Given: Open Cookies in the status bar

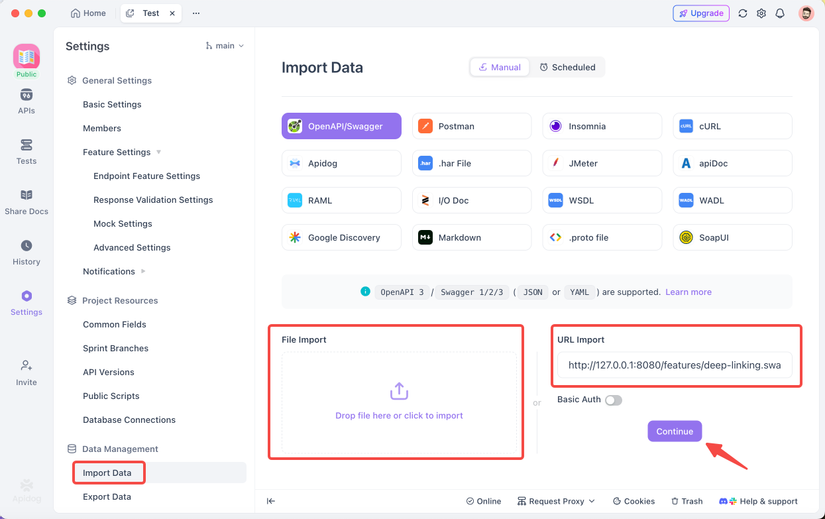Looking at the screenshot, I should 633,501.
